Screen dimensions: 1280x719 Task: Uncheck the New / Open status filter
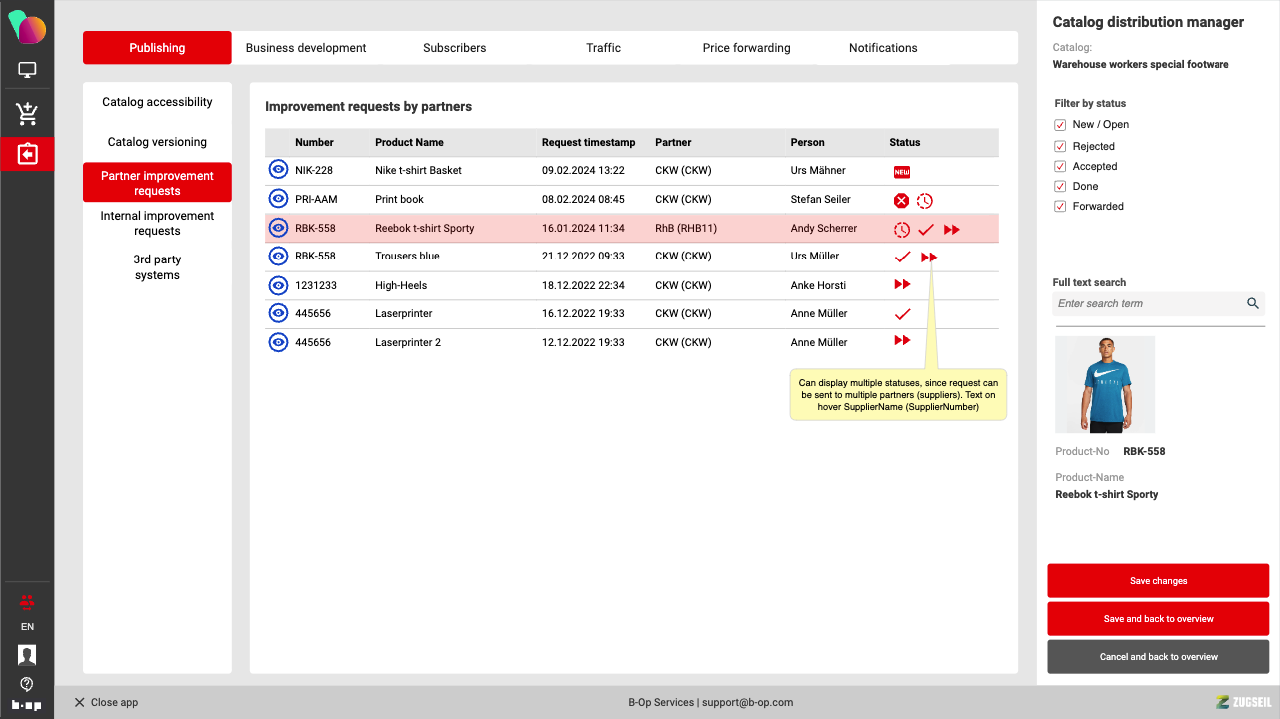(1060, 125)
